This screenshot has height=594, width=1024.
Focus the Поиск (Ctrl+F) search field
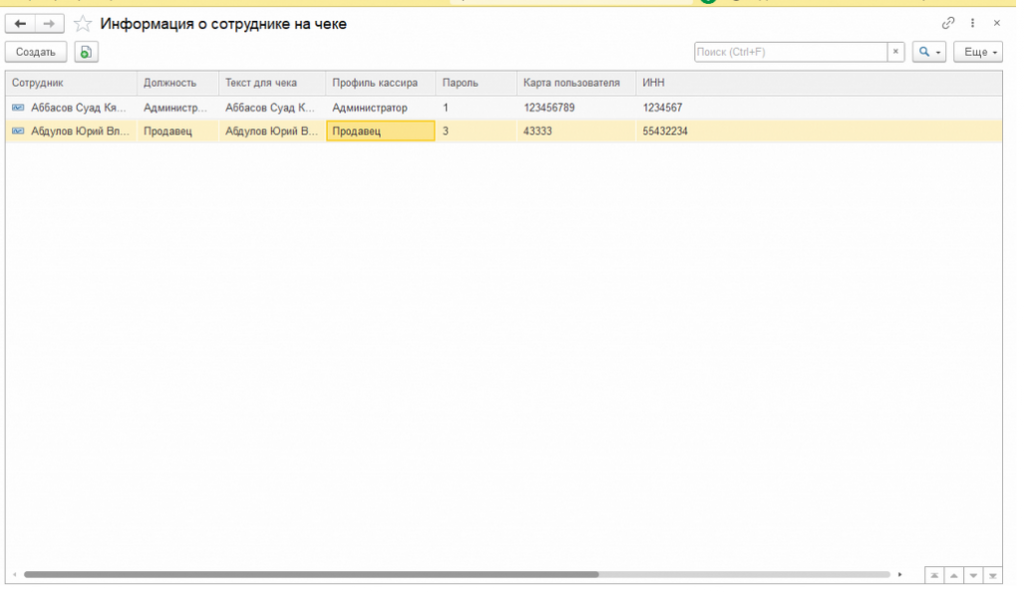(790, 52)
